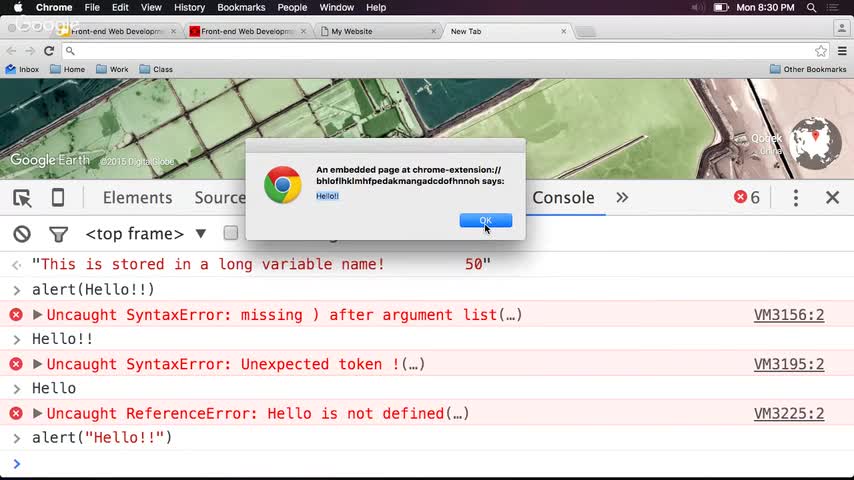Open the Inbox bookmark

22,69
